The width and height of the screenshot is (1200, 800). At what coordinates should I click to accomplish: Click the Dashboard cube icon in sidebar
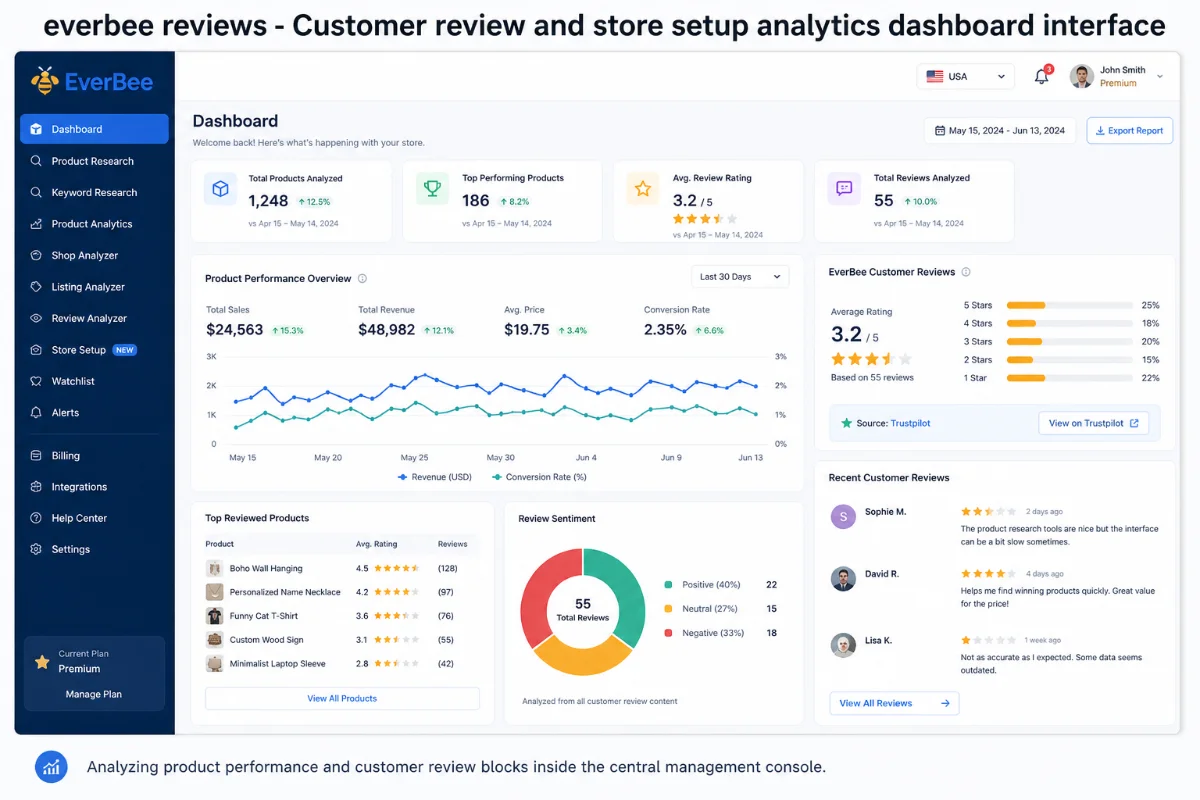point(36,129)
